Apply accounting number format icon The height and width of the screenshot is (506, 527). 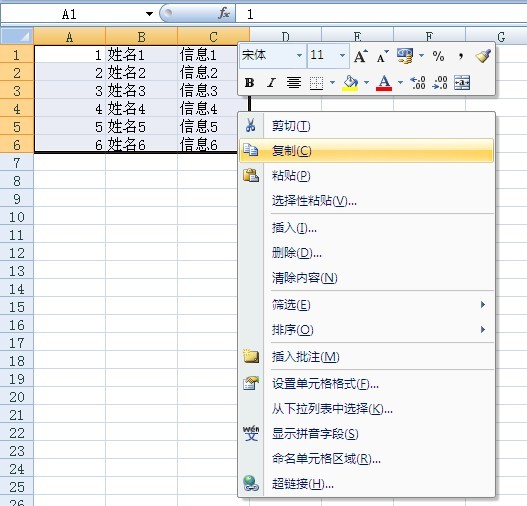[x=405, y=56]
